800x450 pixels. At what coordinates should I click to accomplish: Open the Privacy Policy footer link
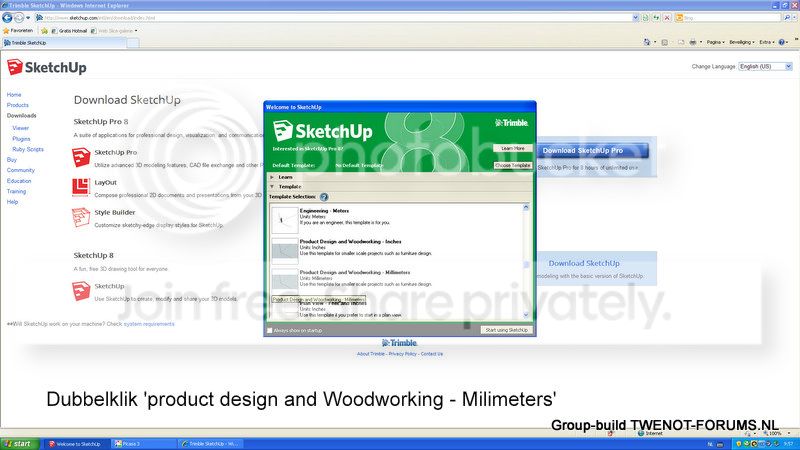click(x=403, y=354)
